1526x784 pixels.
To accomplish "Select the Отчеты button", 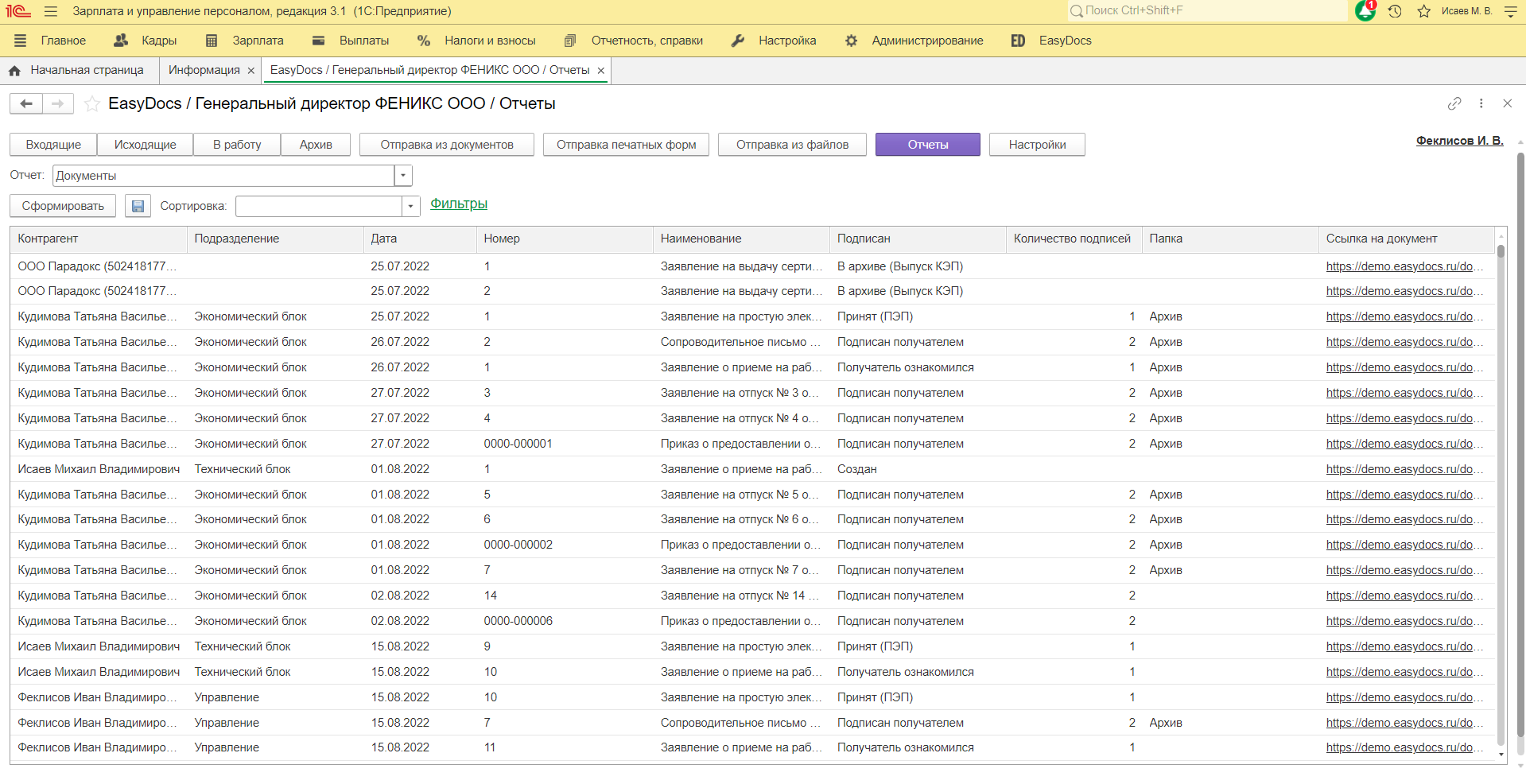I will coord(928,145).
